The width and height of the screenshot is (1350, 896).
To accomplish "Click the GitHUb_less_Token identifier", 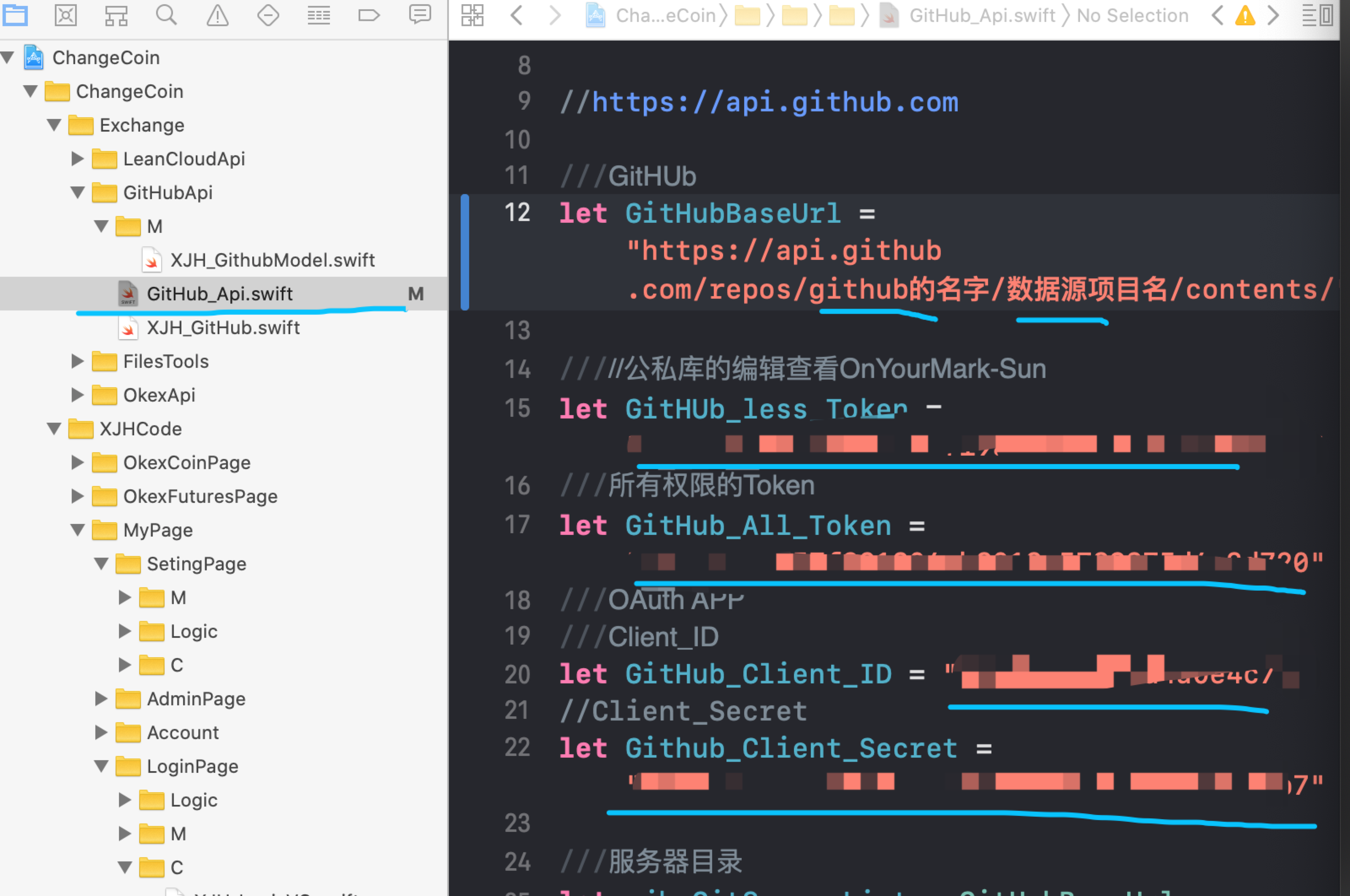I will (x=766, y=409).
